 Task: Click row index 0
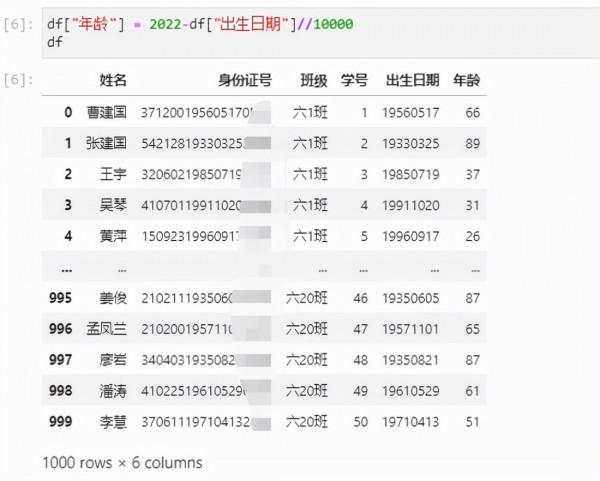(x=68, y=113)
